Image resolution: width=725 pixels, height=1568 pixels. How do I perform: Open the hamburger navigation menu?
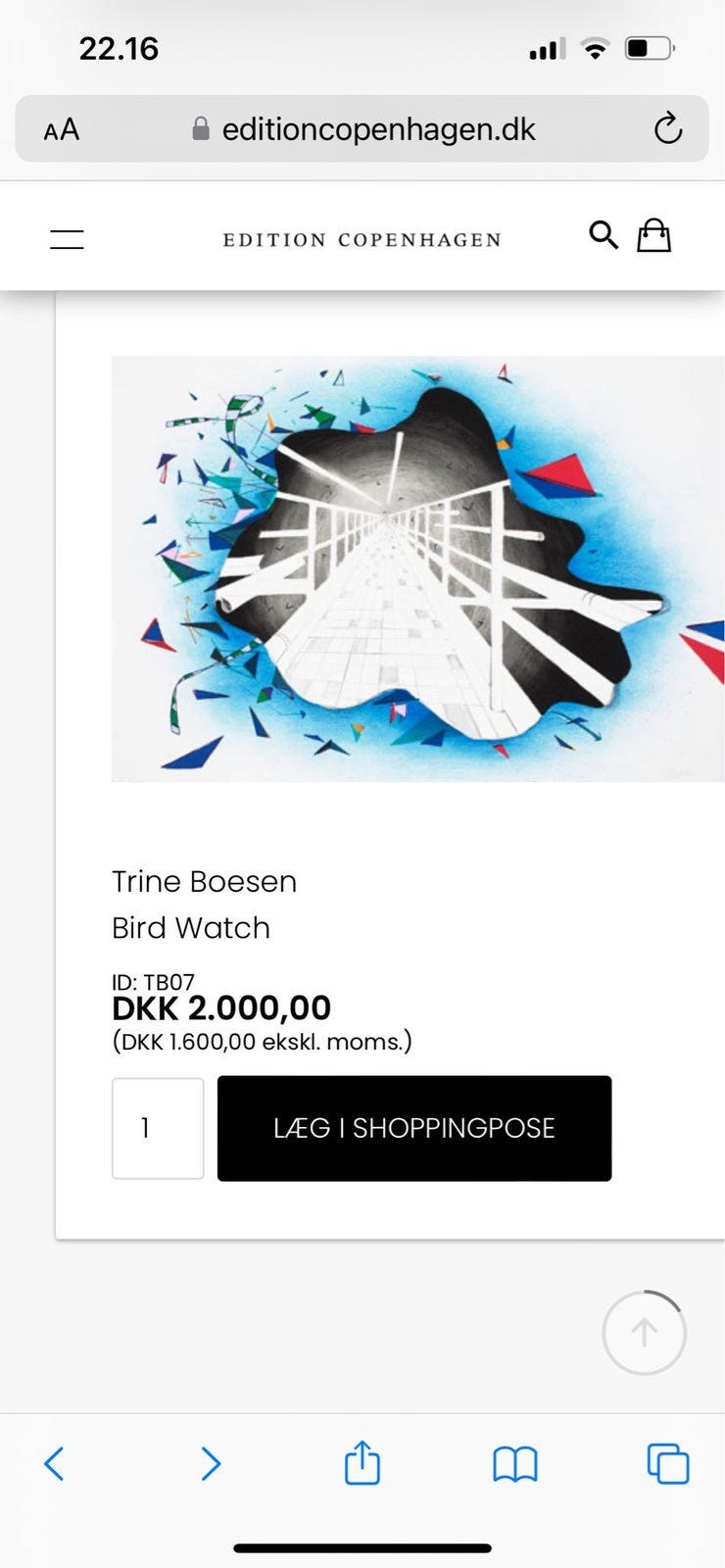[x=67, y=238]
